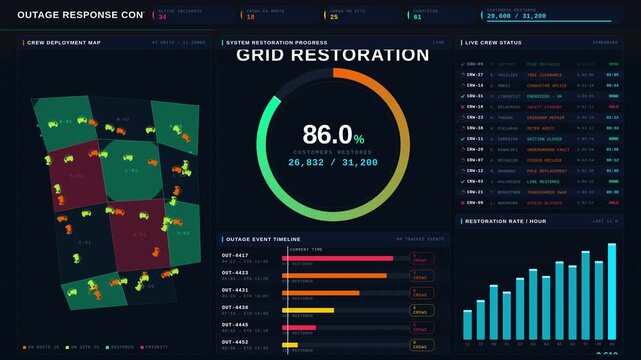
Task: Click the red X icon beside CRW-09
Action: pyautogui.click(x=463, y=202)
